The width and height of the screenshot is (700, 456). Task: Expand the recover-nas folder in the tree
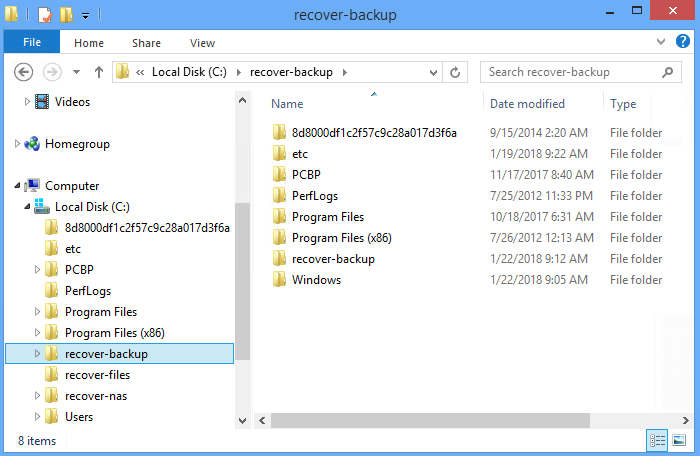38,395
